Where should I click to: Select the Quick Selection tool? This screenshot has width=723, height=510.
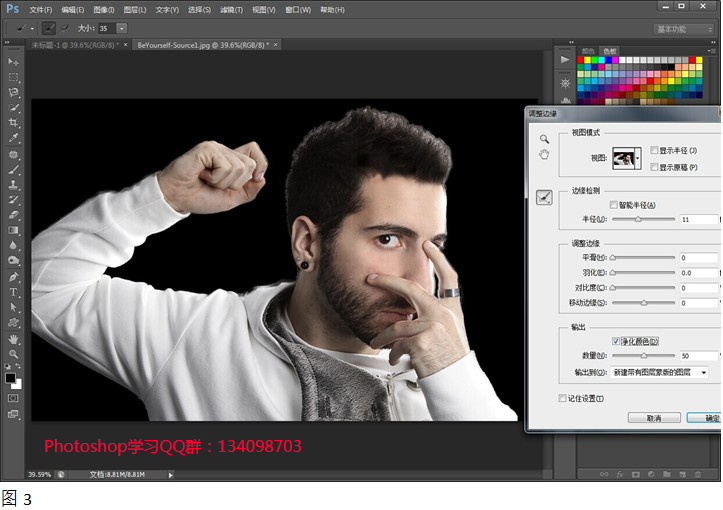(x=13, y=107)
